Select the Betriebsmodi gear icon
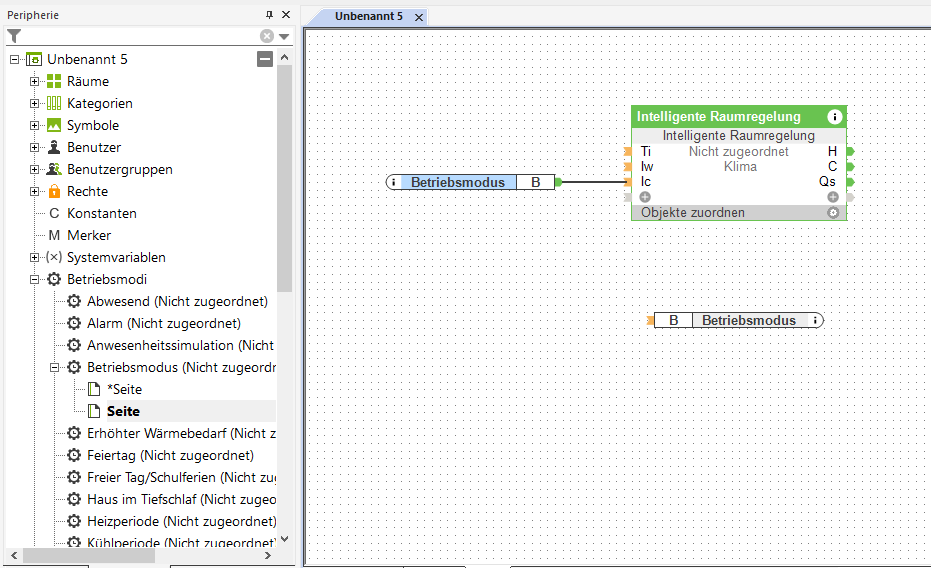This screenshot has height=568, width=931. point(54,279)
